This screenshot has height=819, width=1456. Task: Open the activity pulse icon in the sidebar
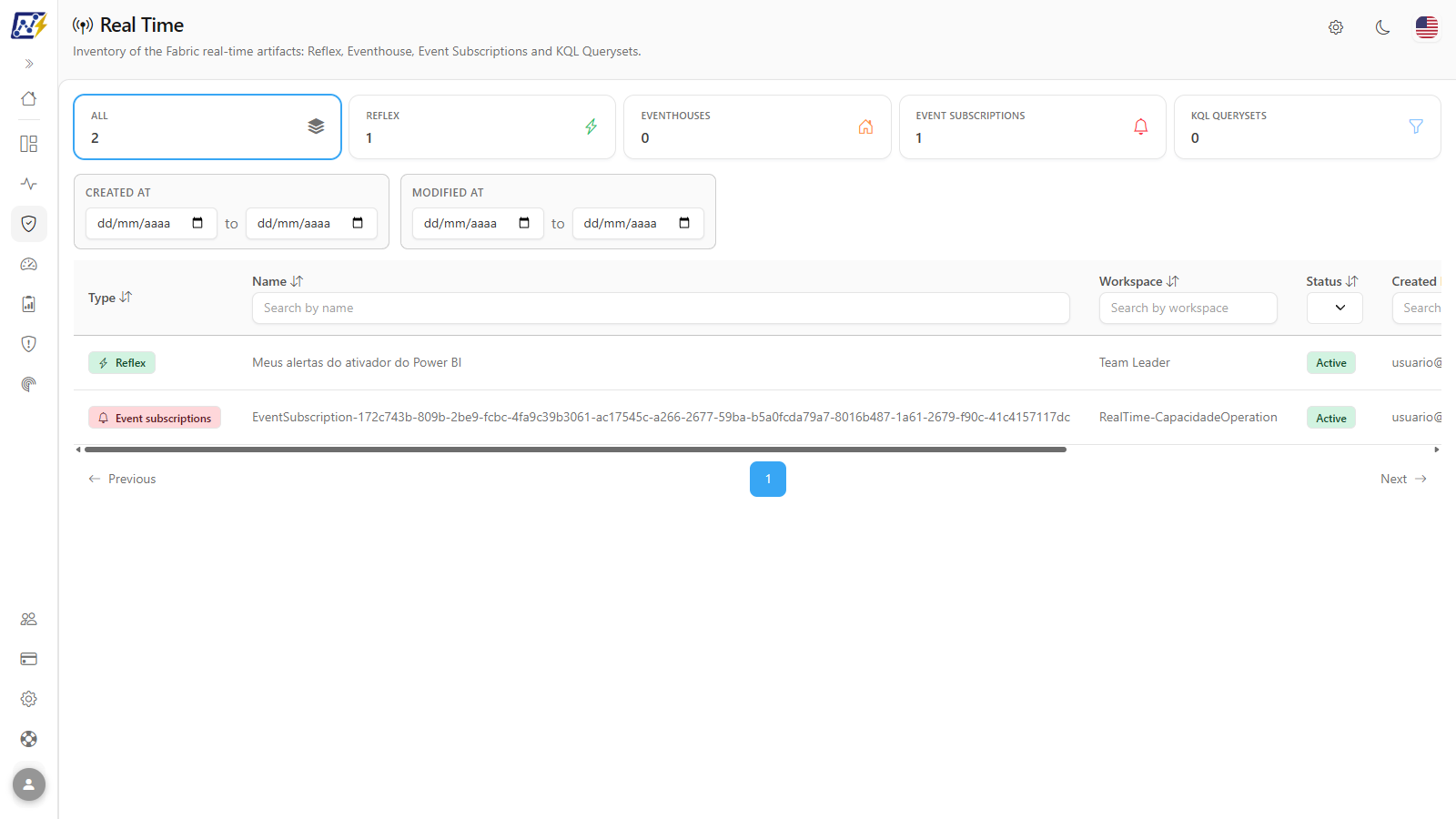click(29, 184)
